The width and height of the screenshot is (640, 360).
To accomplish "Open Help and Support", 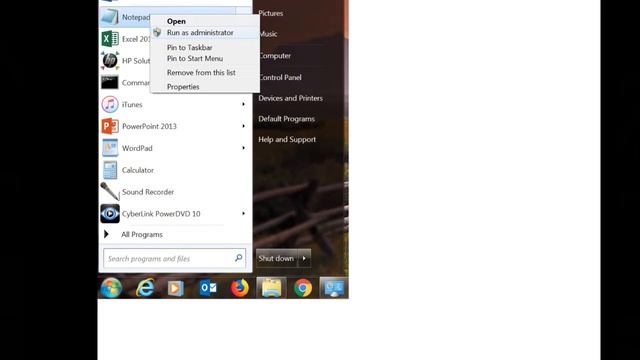I will click(x=287, y=139).
